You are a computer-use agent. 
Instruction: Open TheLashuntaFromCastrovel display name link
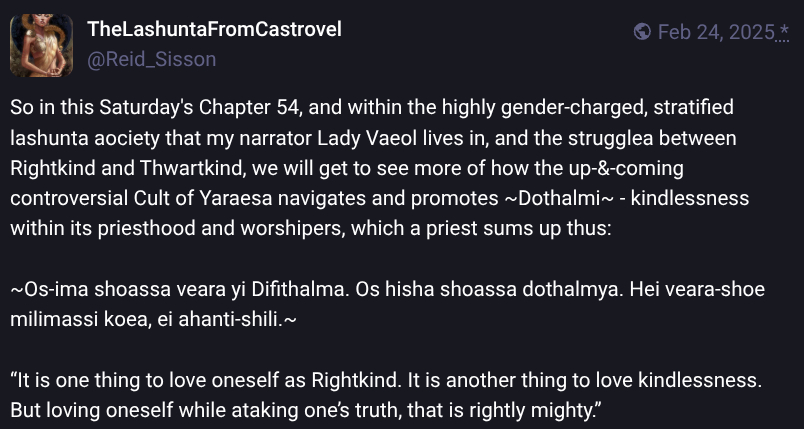(214, 29)
